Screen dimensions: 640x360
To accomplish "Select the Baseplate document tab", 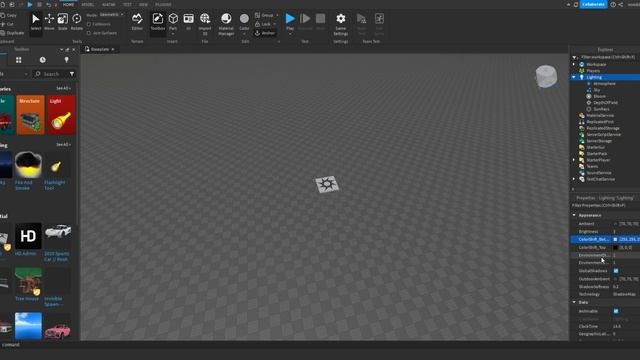I will [100, 49].
